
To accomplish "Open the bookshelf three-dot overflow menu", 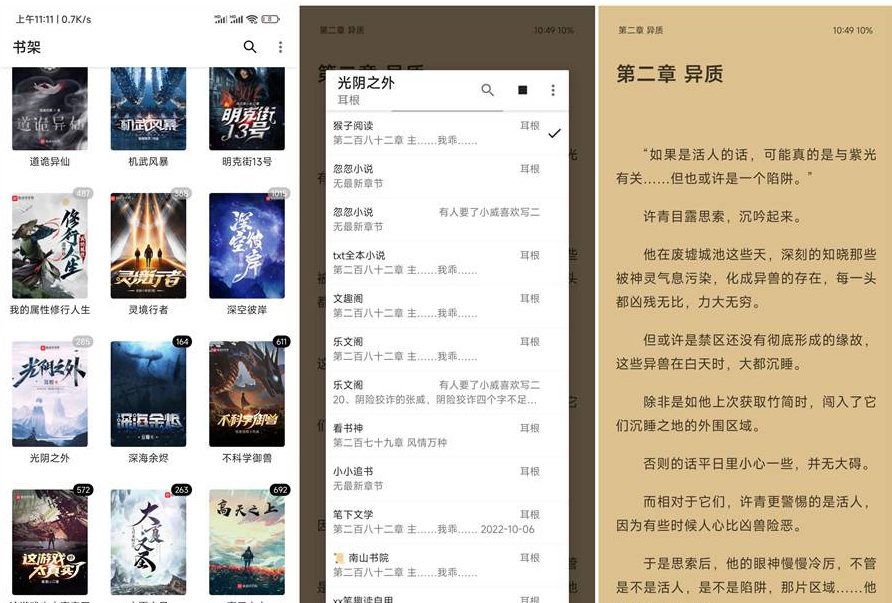I will [x=280, y=47].
